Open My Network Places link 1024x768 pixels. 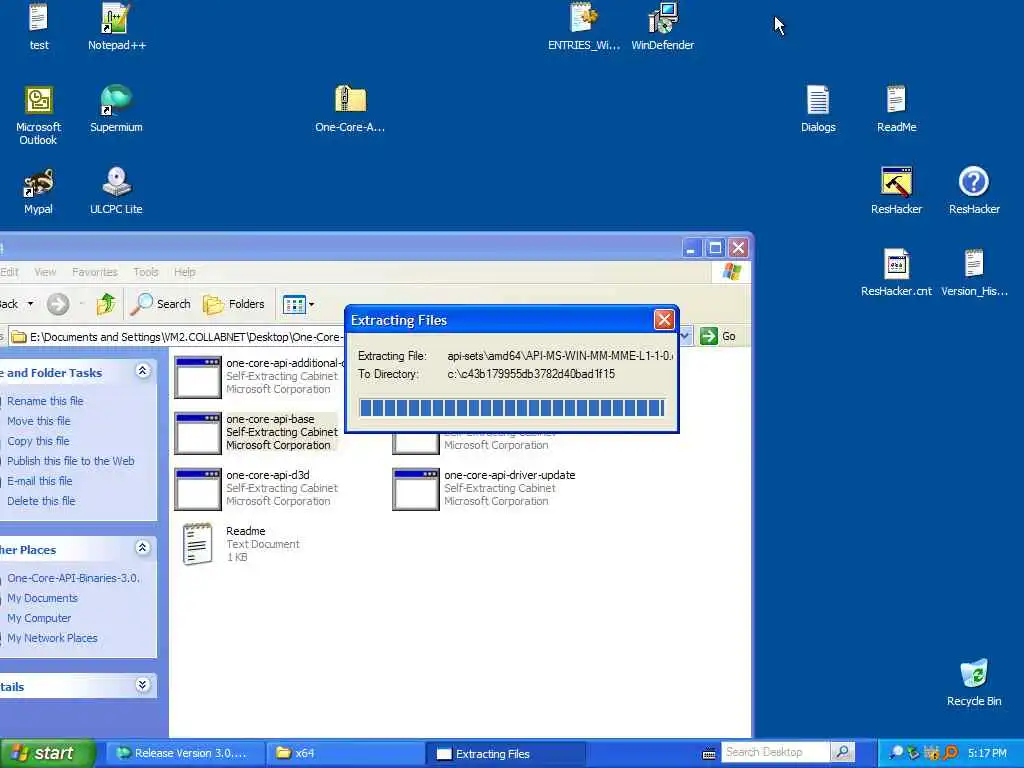52,638
